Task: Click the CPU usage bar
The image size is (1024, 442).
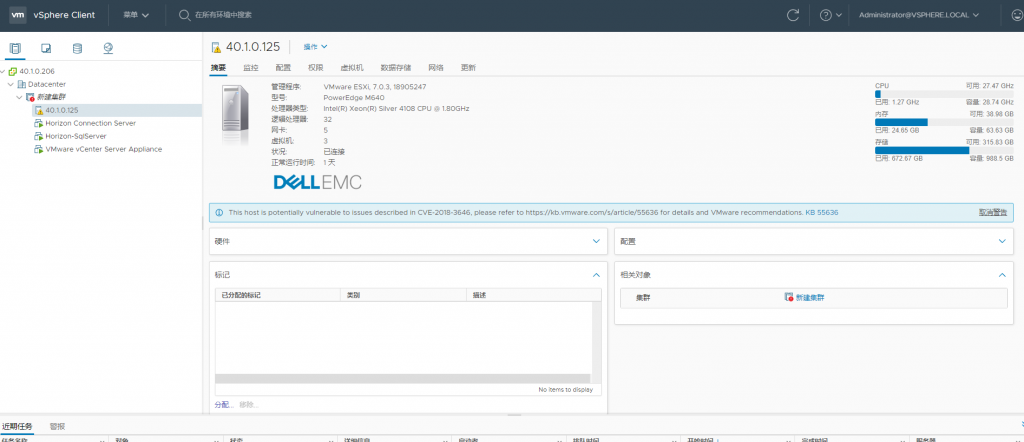Action: [x=944, y=94]
